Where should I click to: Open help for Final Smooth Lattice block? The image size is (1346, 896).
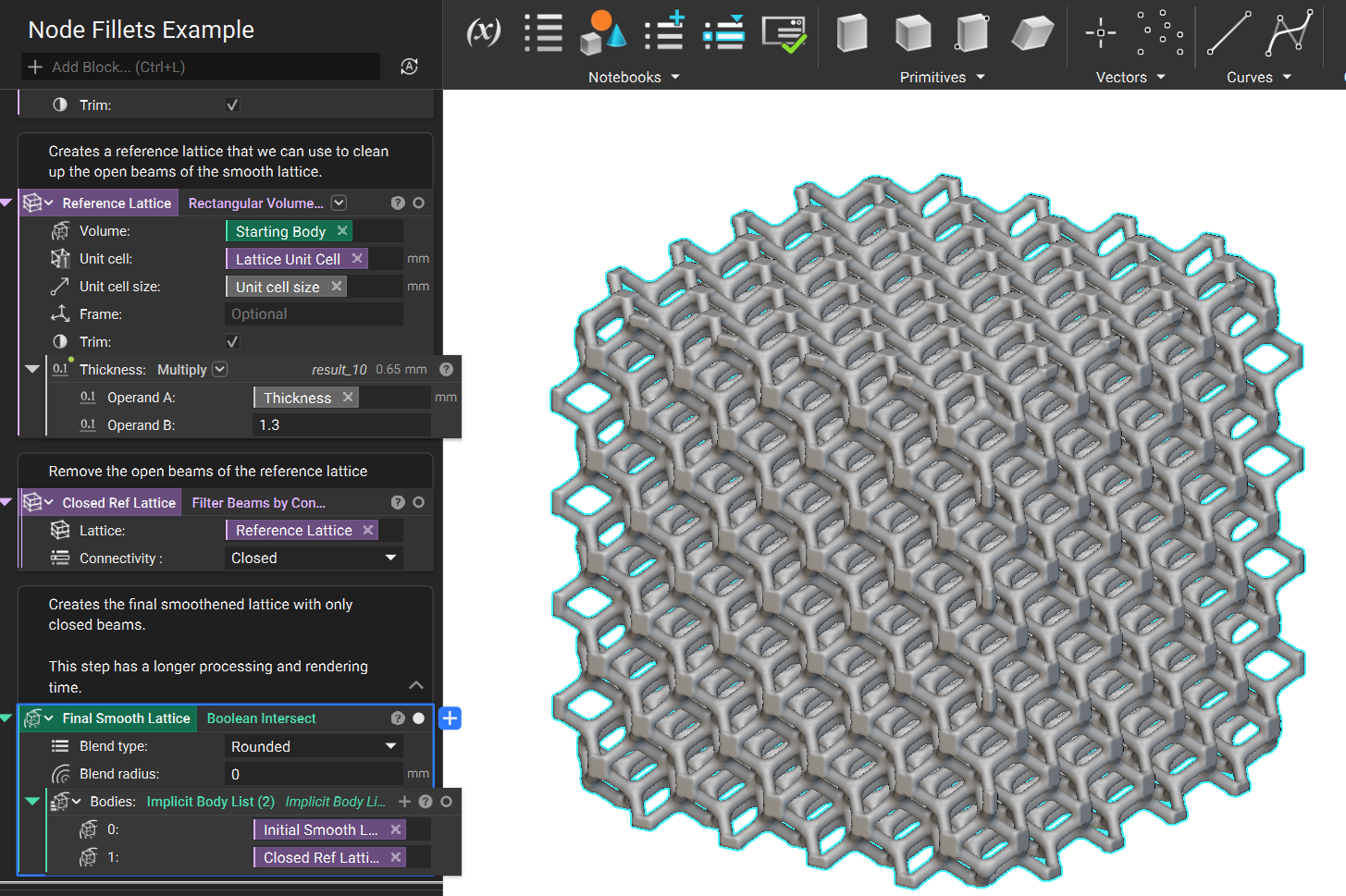pos(398,718)
